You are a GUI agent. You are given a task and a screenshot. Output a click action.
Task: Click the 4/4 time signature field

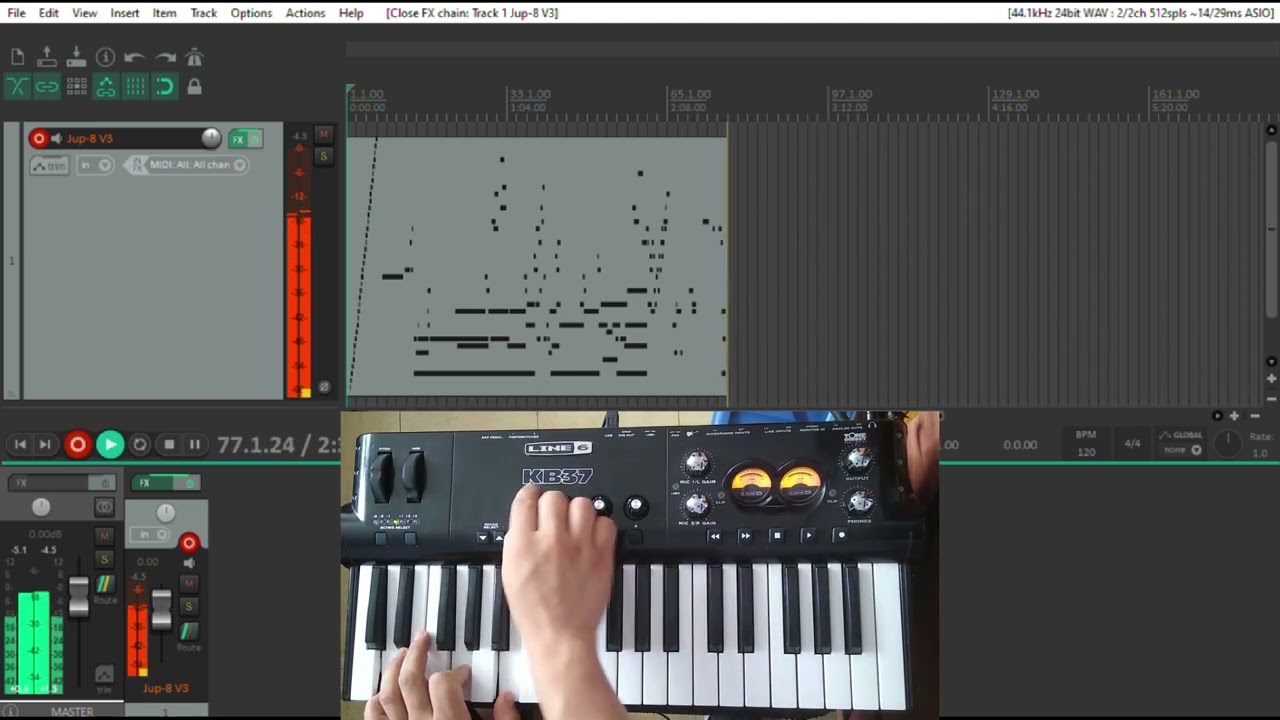click(x=1132, y=443)
